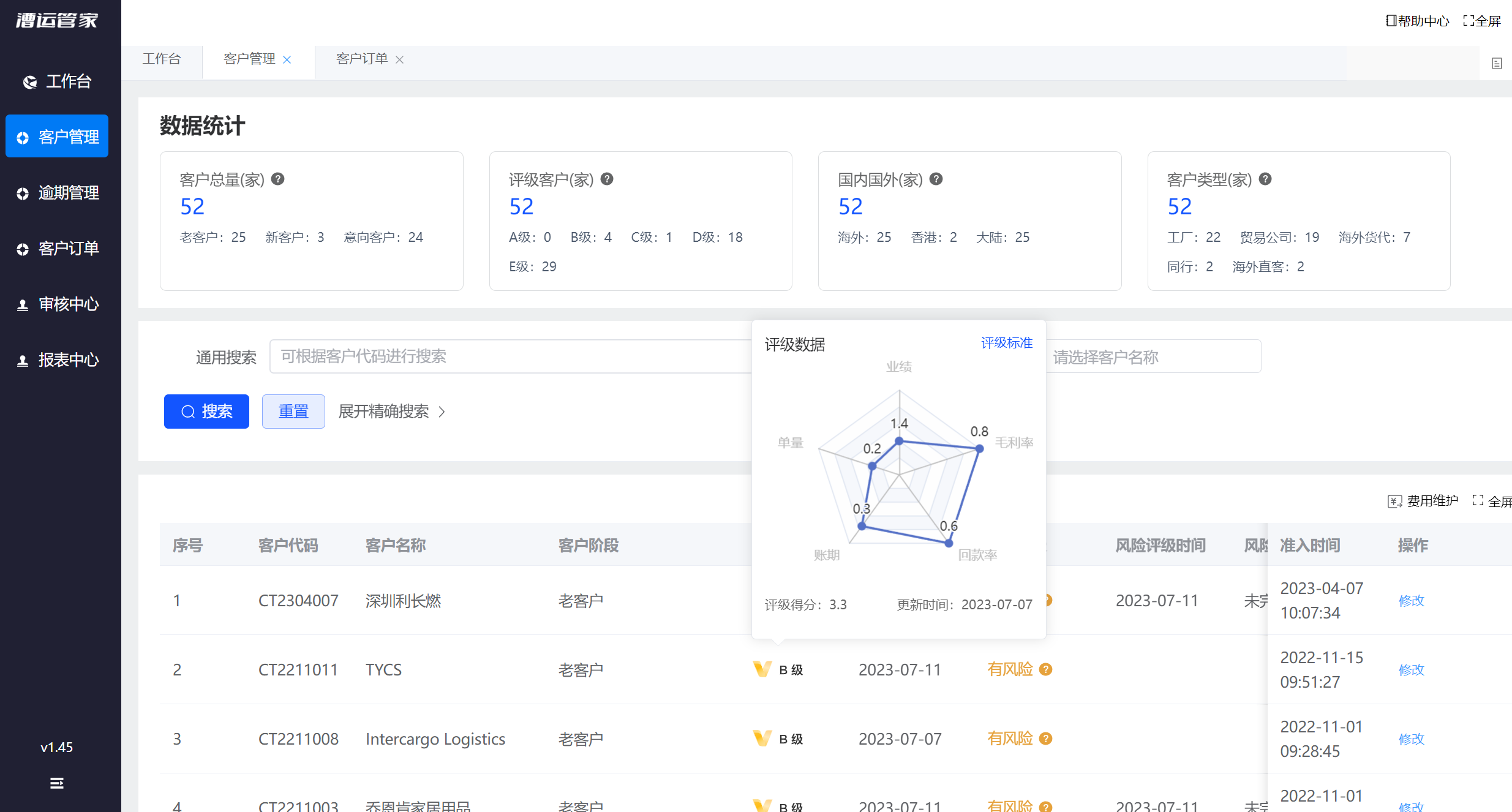Open 帮助中心 at top right
Image resolution: width=1512 pixels, height=812 pixels.
coord(1417,21)
